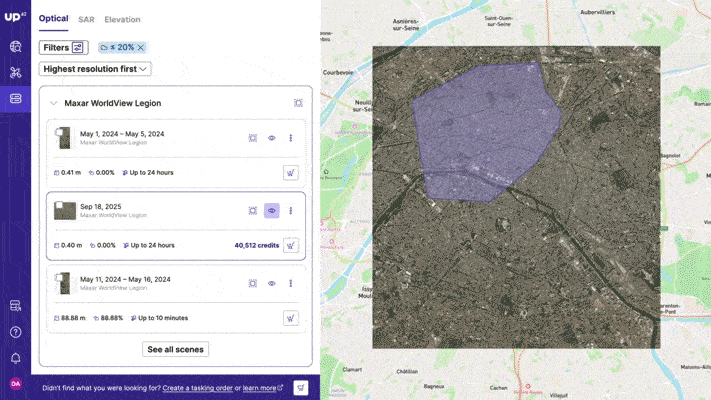The width and height of the screenshot is (711, 400).
Task: Open the Filters panel
Action: (x=63, y=47)
